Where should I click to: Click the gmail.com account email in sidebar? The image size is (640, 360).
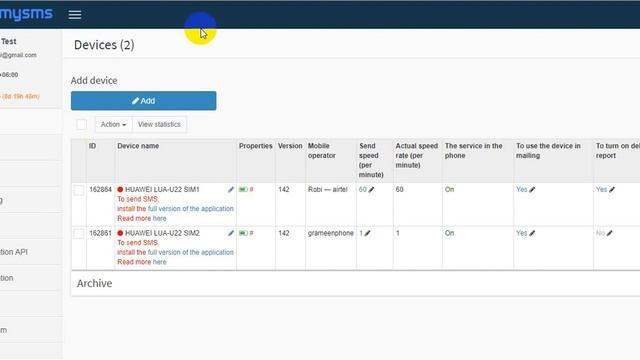(18, 55)
